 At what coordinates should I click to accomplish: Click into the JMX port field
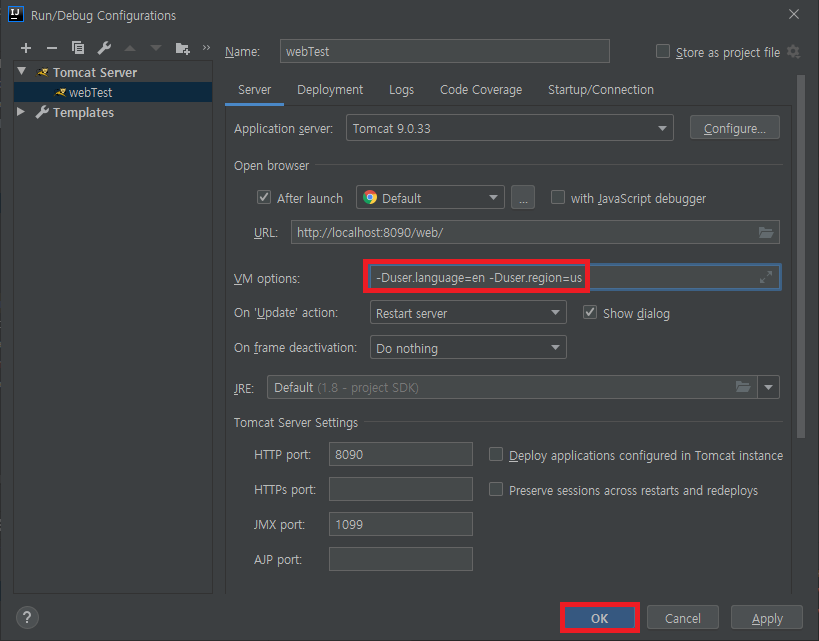point(401,524)
